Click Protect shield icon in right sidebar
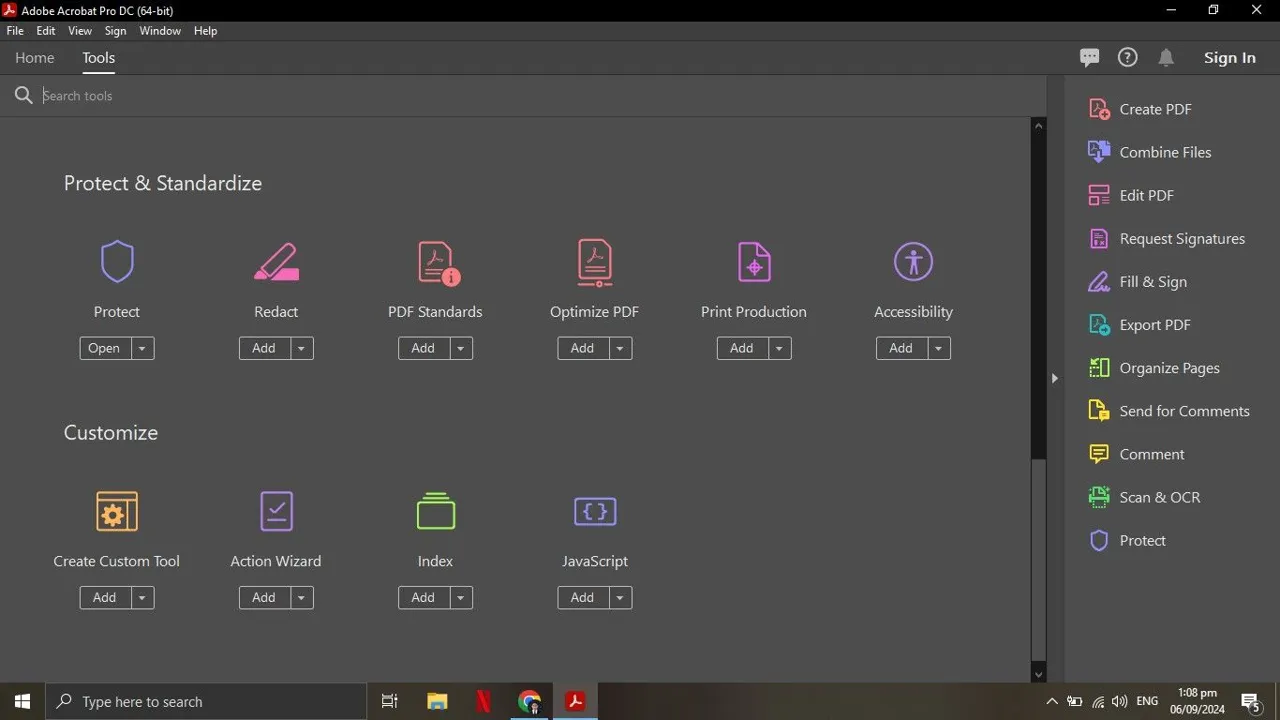This screenshot has height=720, width=1280. [x=1099, y=540]
